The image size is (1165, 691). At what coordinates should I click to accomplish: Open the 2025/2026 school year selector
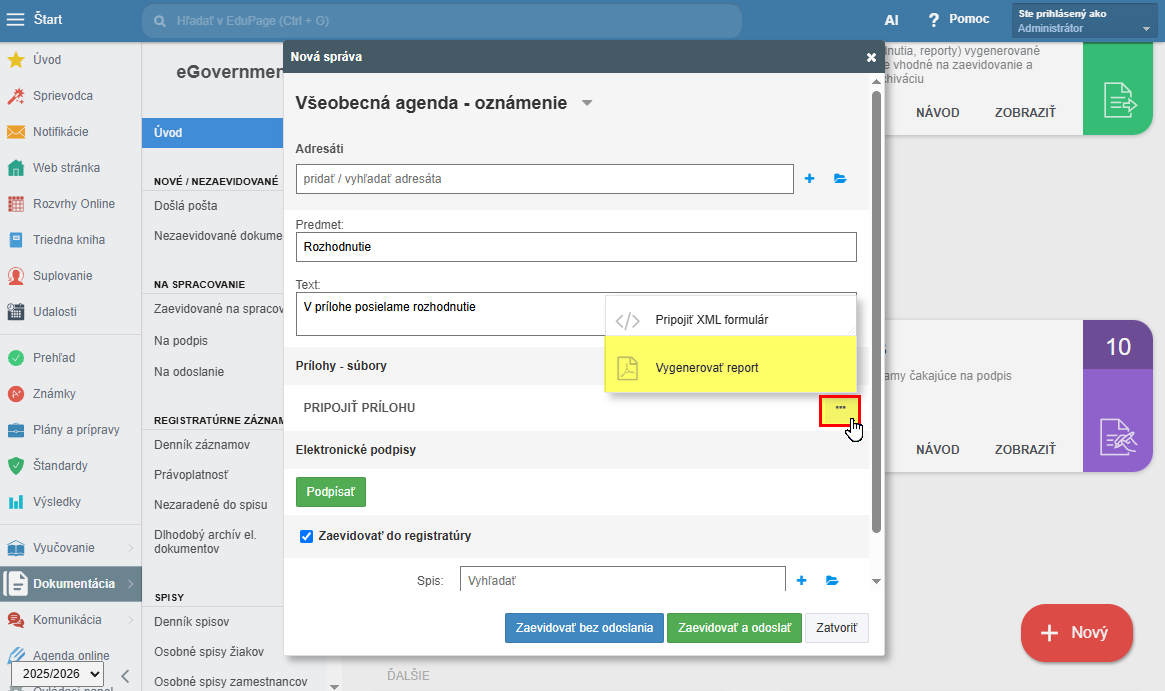pyautogui.click(x=56, y=675)
